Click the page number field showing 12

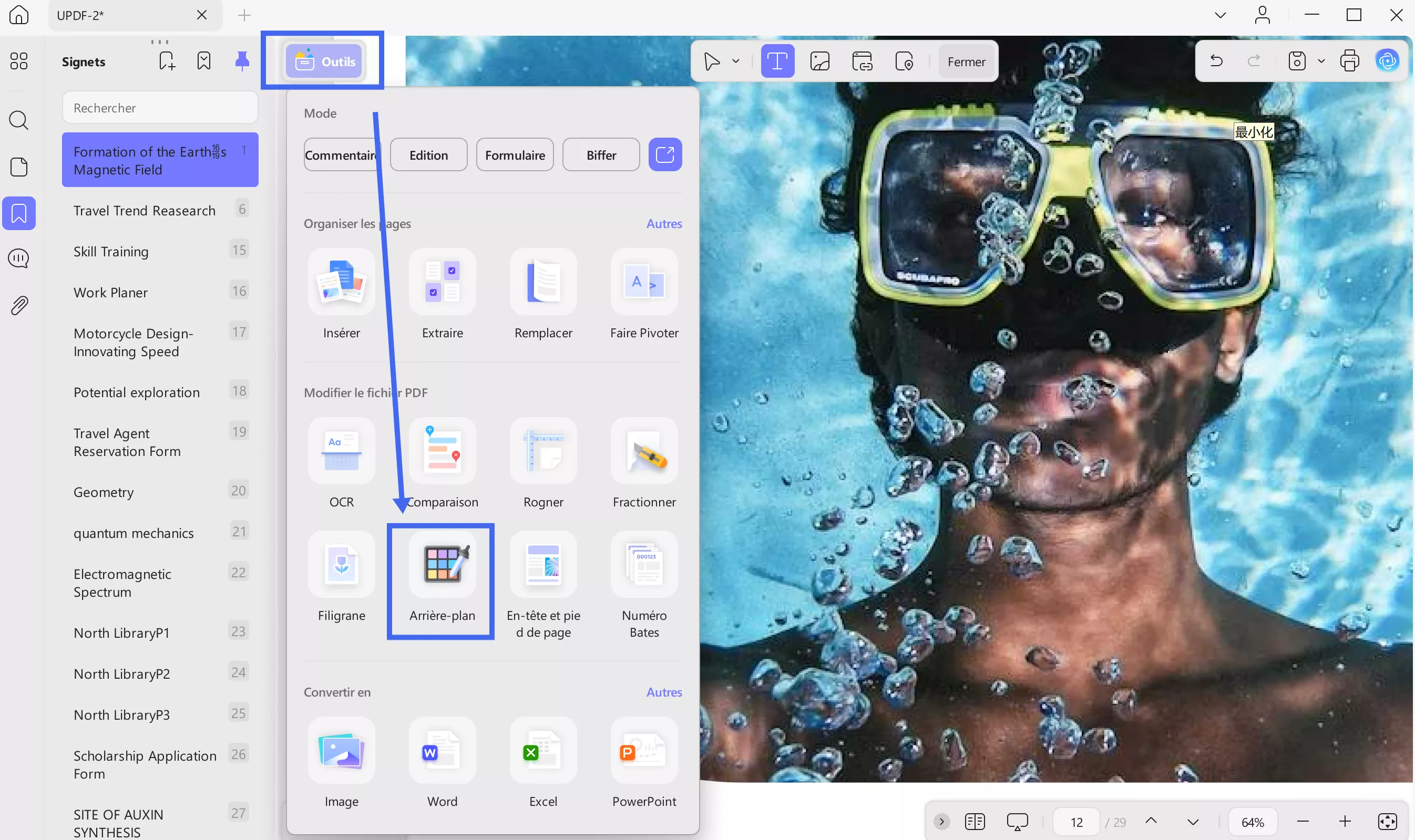(x=1076, y=822)
